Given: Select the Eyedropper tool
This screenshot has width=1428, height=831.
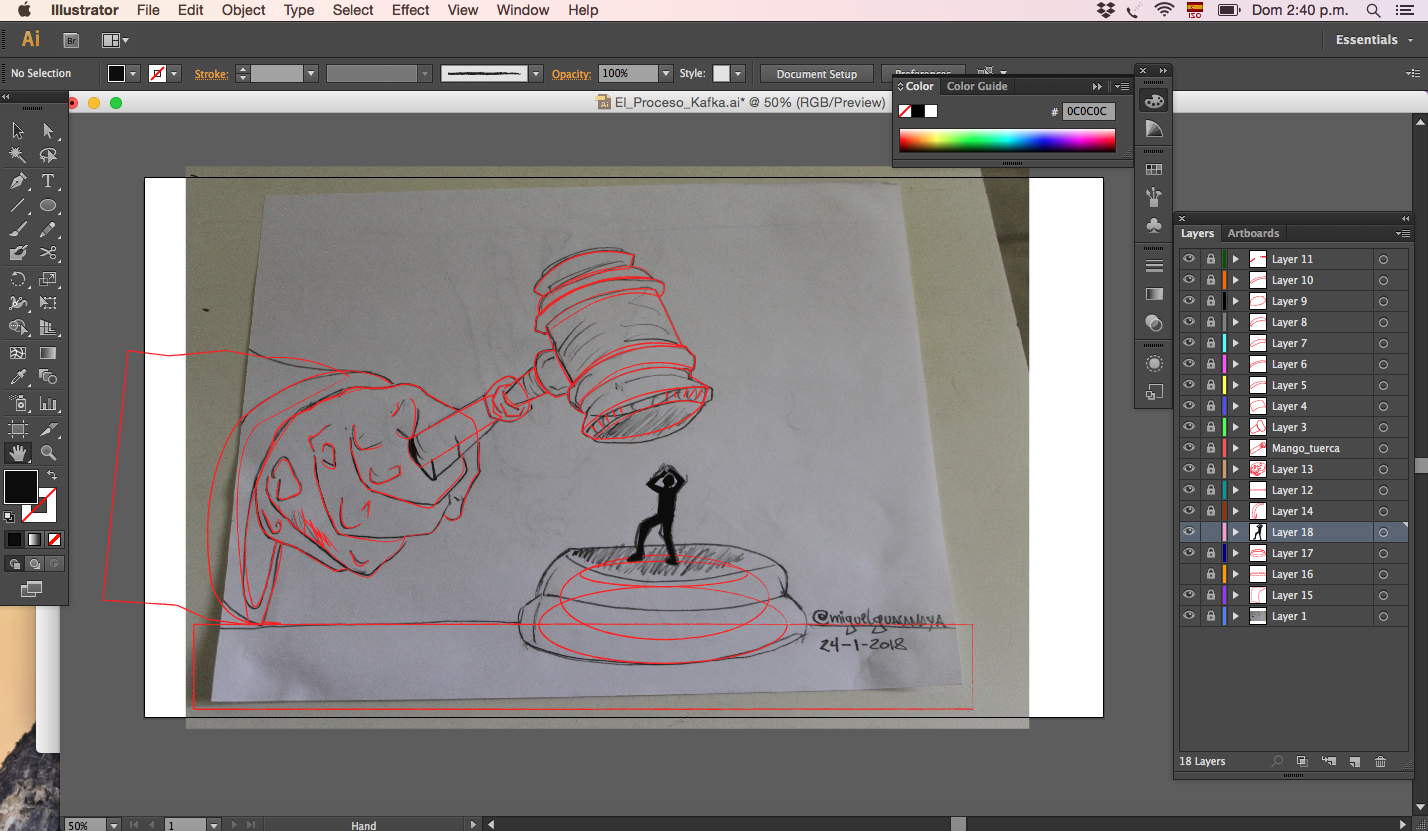Looking at the screenshot, I should point(18,377).
